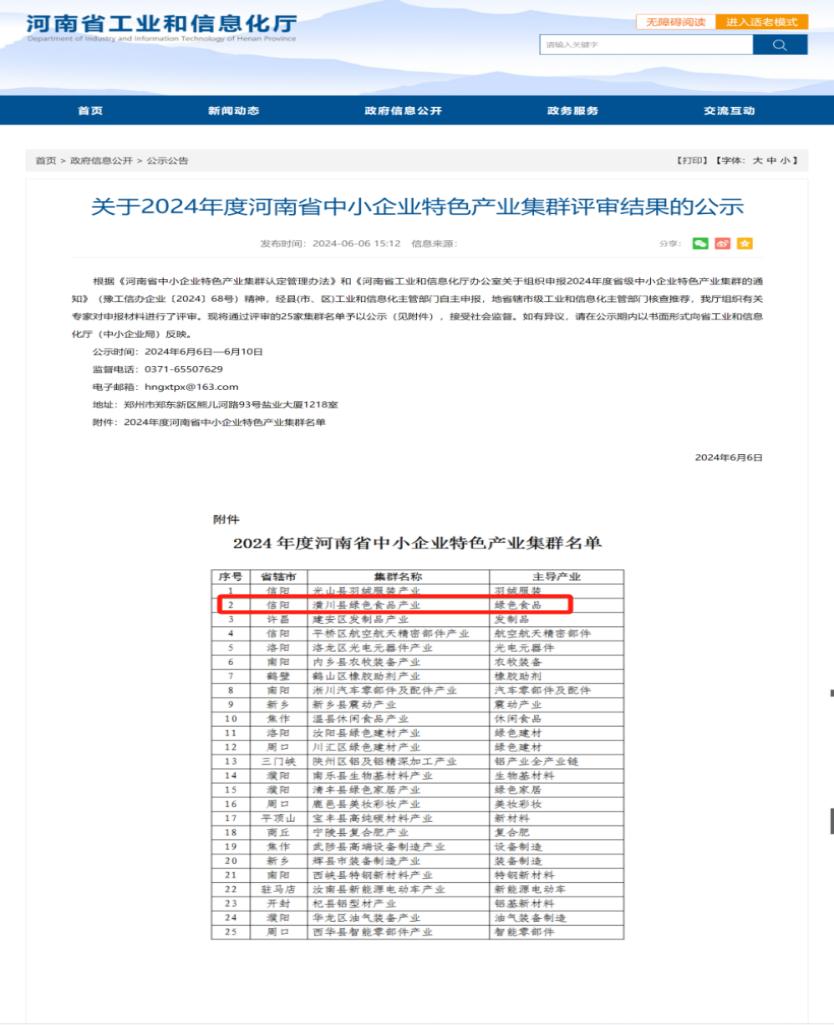This screenshot has width=834, height=1025.
Task: Click the 公示公告 breadcrumb link
Action: tap(167, 160)
